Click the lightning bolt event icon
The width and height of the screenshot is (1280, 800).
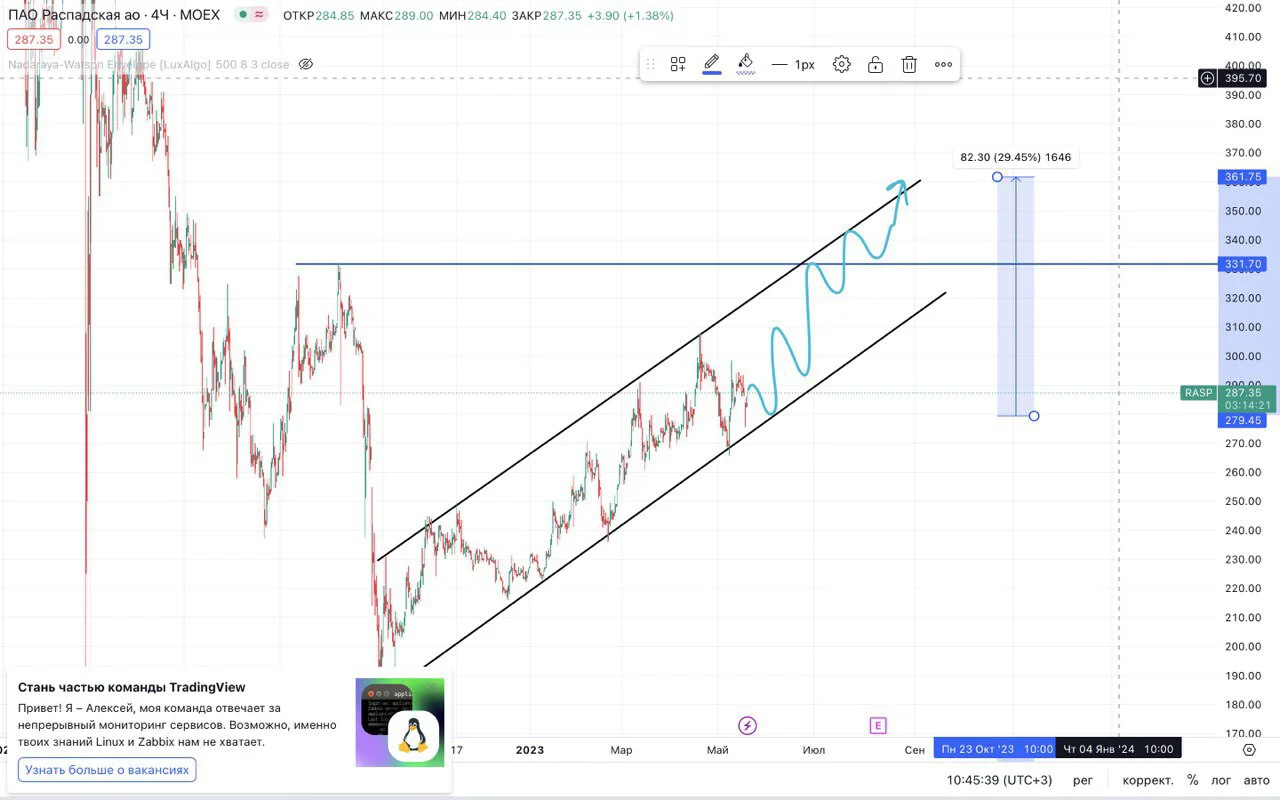point(747,725)
